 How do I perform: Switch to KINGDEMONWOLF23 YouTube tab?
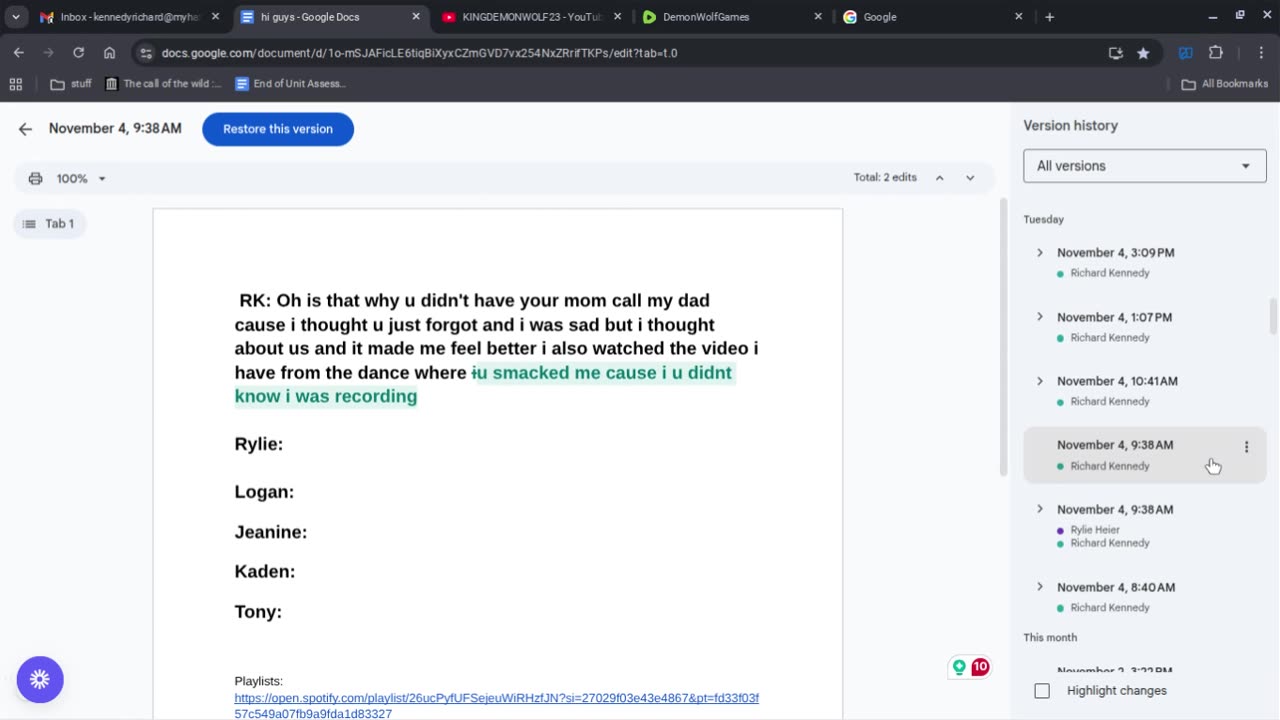[530, 17]
